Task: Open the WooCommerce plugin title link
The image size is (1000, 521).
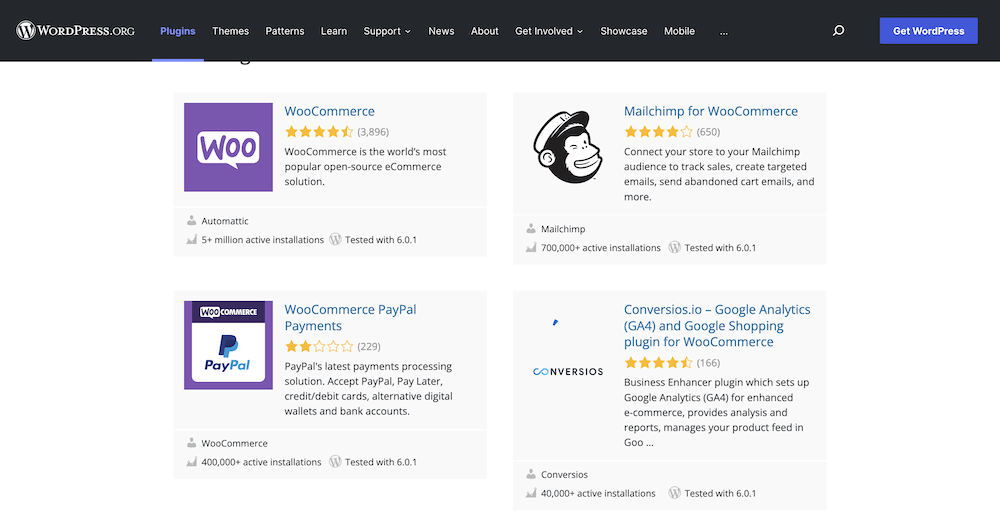Action: pos(329,111)
